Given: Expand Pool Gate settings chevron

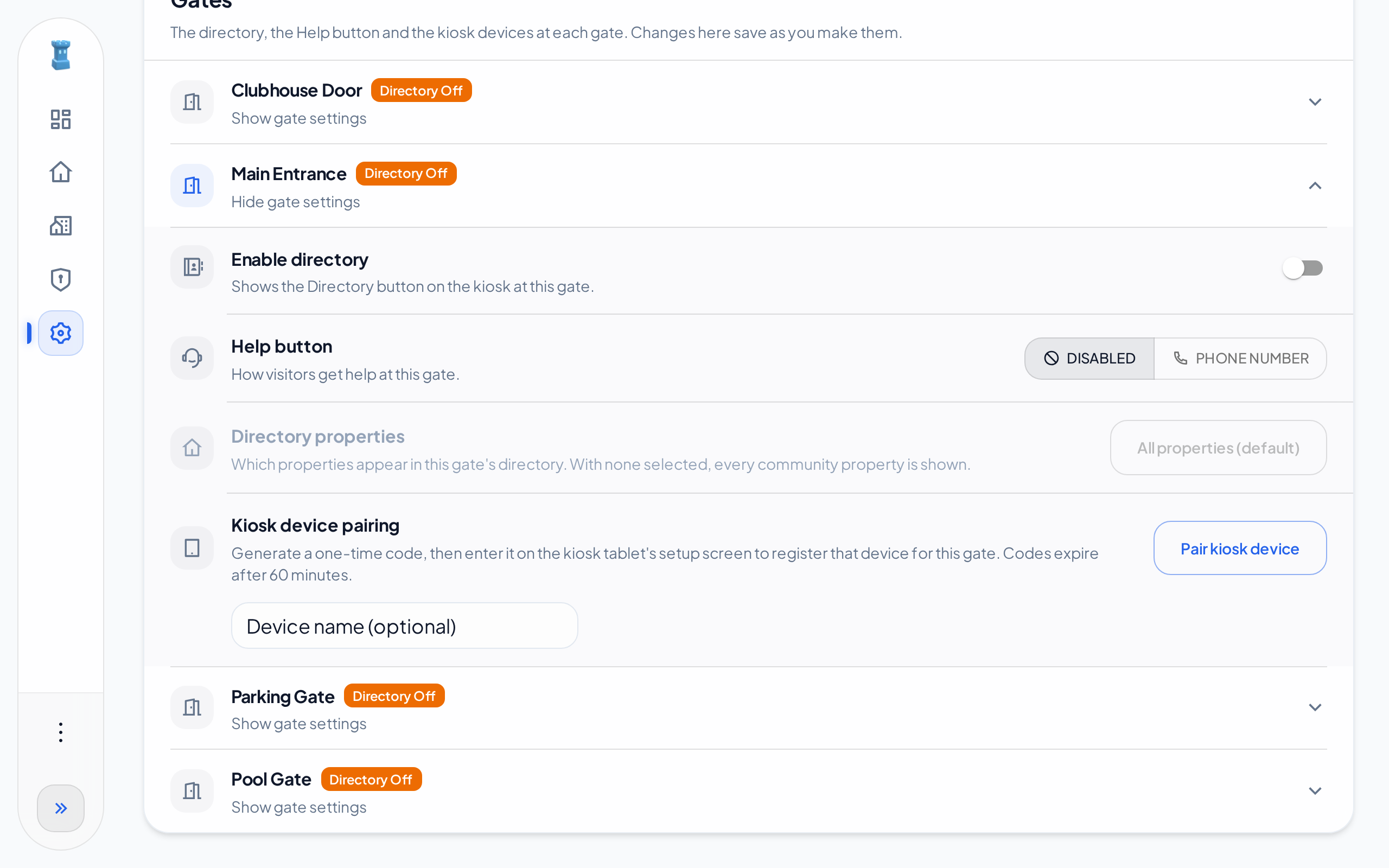Looking at the screenshot, I should point(1315,791).
